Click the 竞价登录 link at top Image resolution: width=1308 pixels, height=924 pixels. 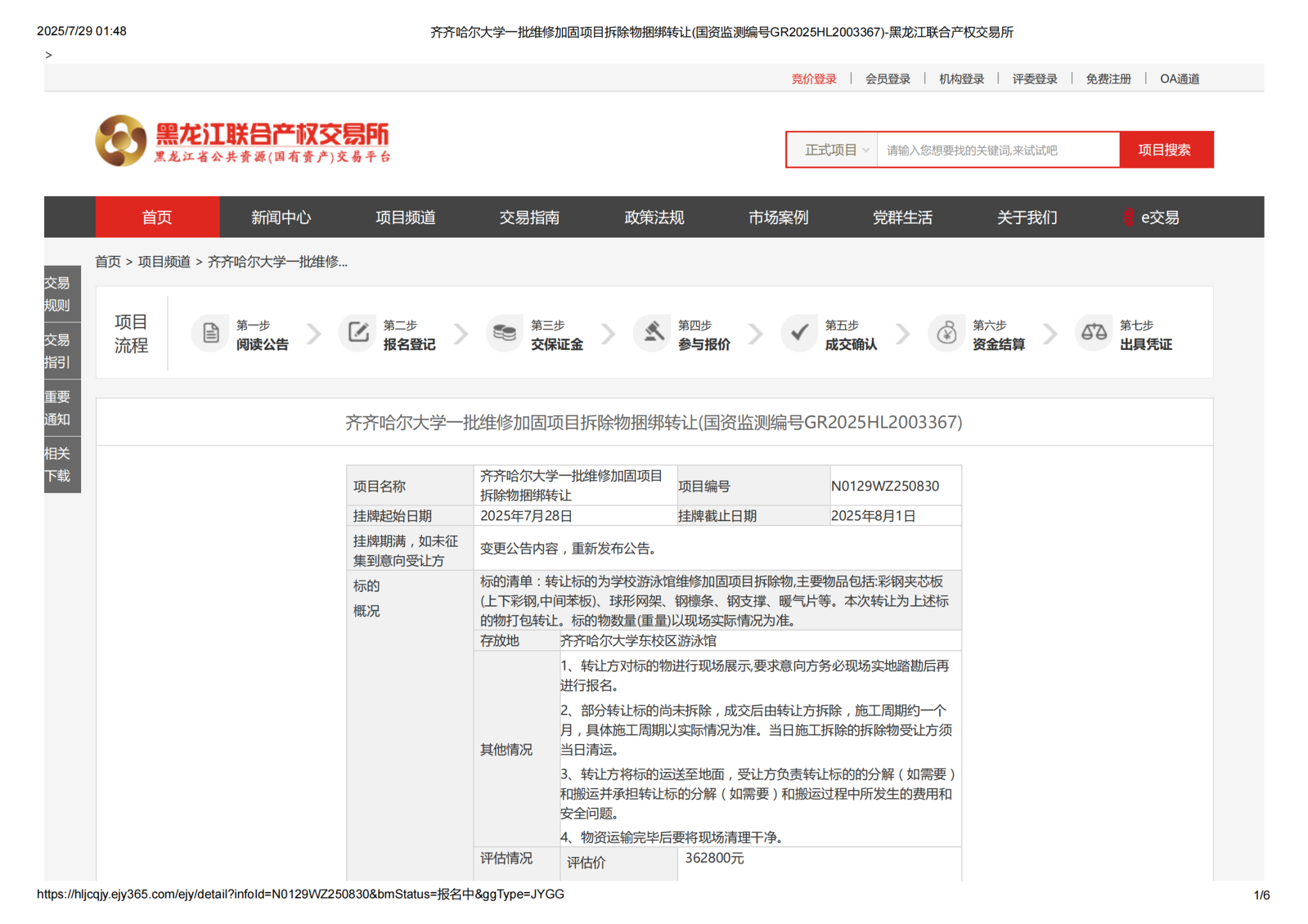pos(814,79)
